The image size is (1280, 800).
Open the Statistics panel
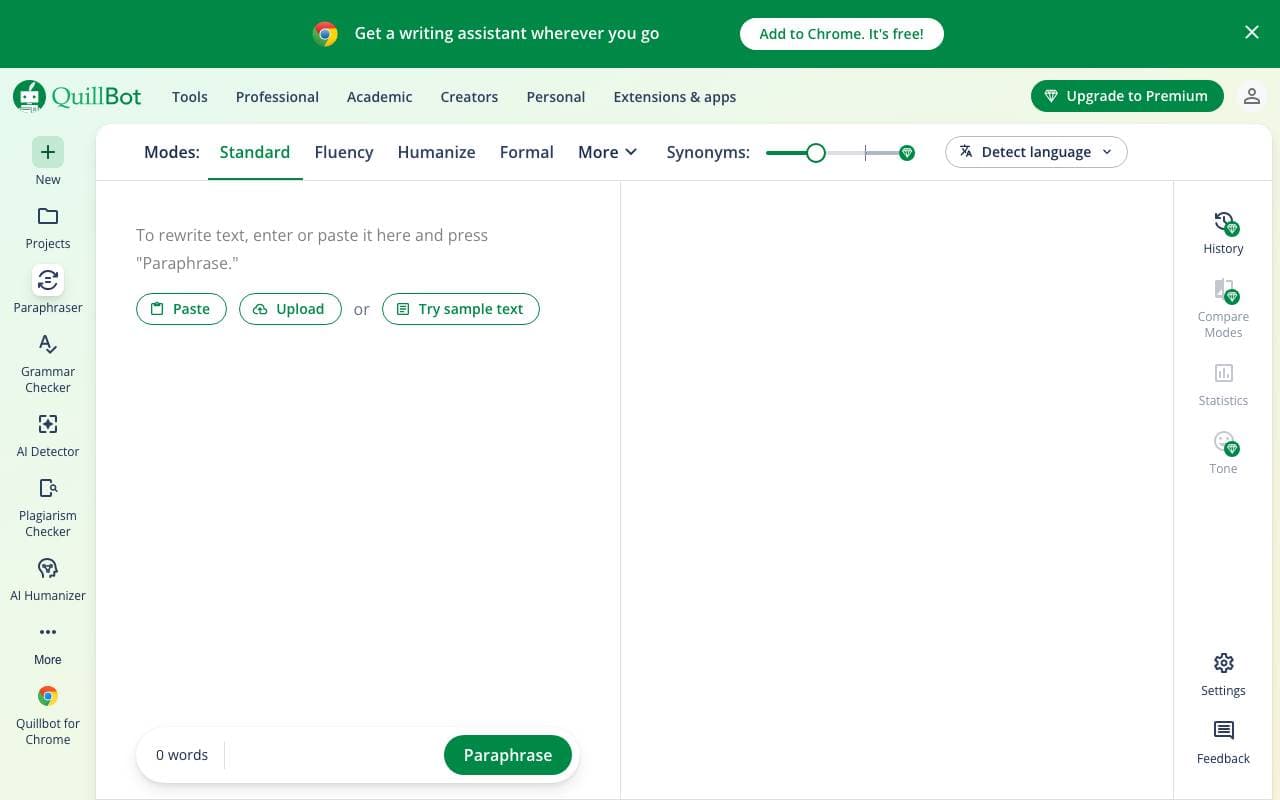tap(1223, 384)
